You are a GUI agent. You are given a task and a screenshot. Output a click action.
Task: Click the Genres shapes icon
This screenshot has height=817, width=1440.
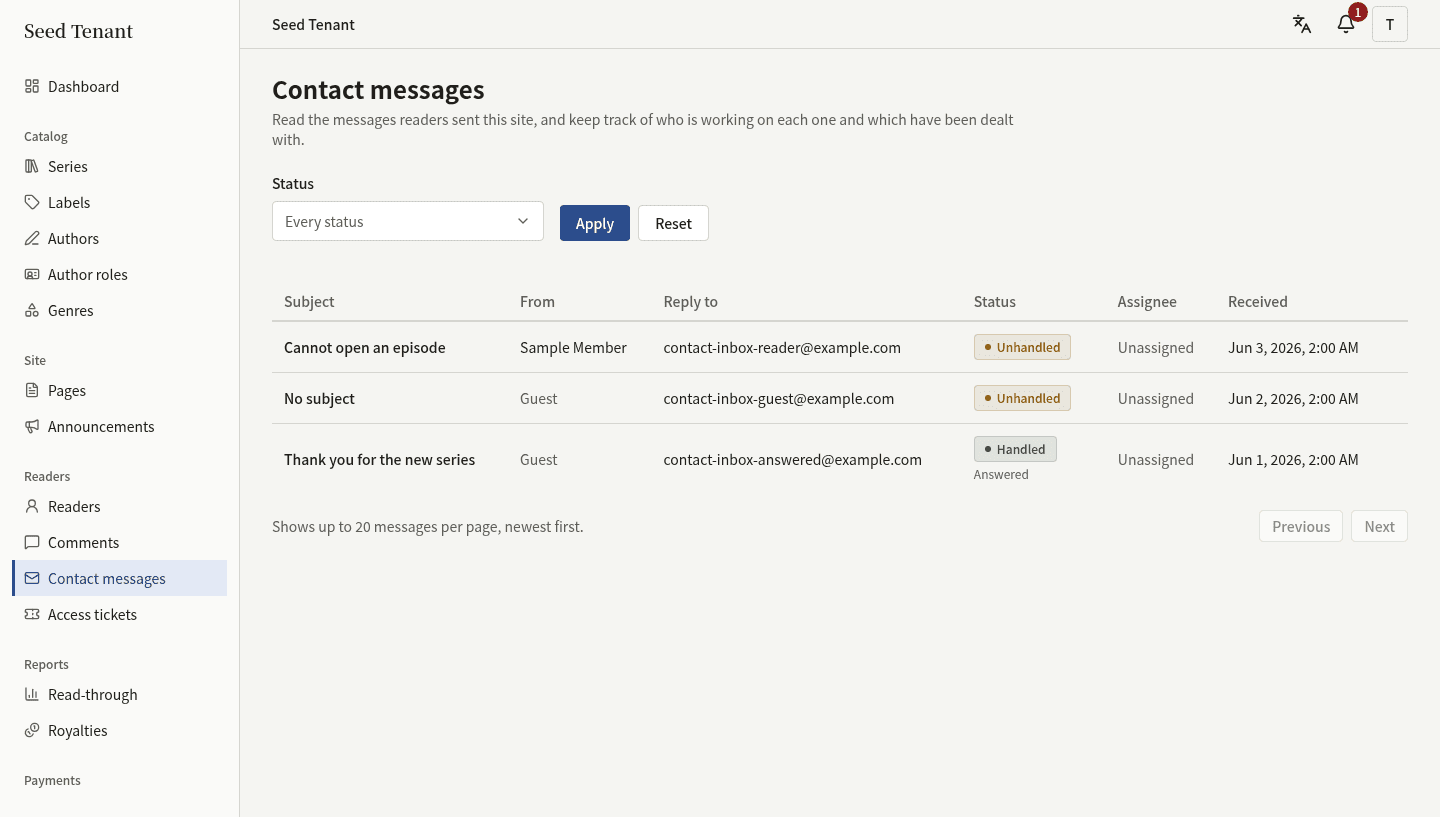[32, 310]
